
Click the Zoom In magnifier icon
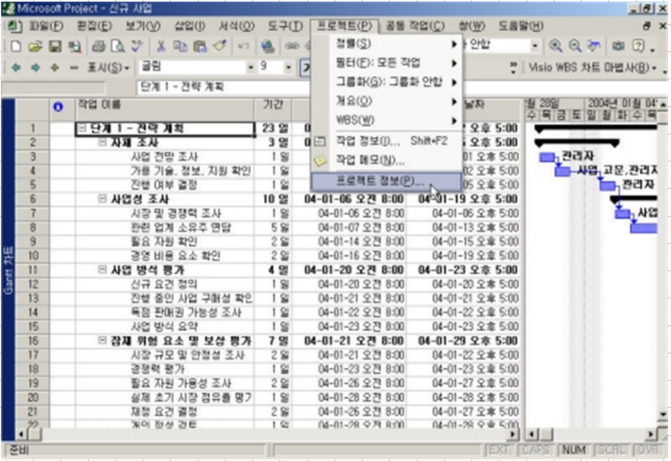[555, 46]
